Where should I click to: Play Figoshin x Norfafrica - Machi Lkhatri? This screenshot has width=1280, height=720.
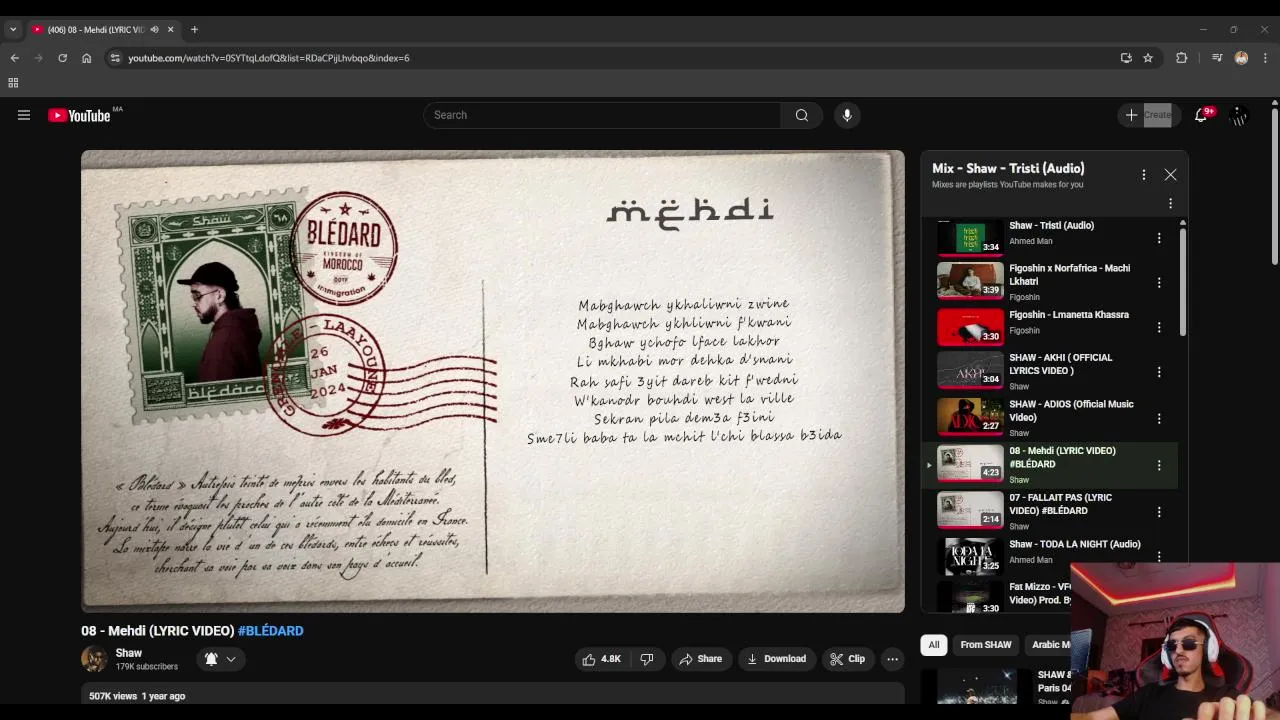pos(970,281)
